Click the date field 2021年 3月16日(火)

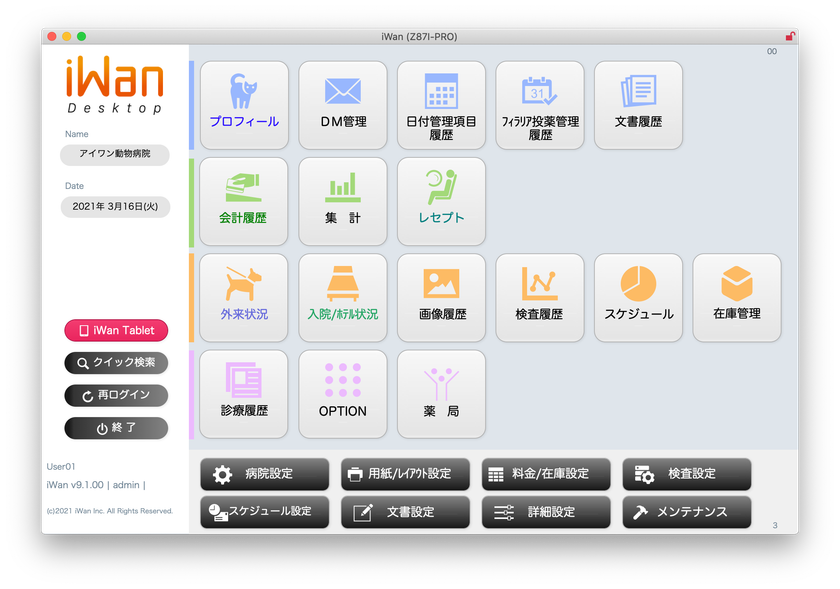(115, 206)
